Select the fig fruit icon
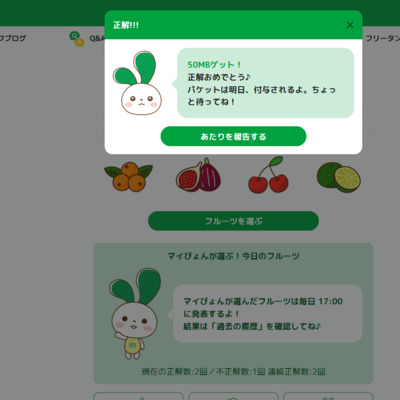The height and width of the screenshot is (400, 400). point(198,175)
